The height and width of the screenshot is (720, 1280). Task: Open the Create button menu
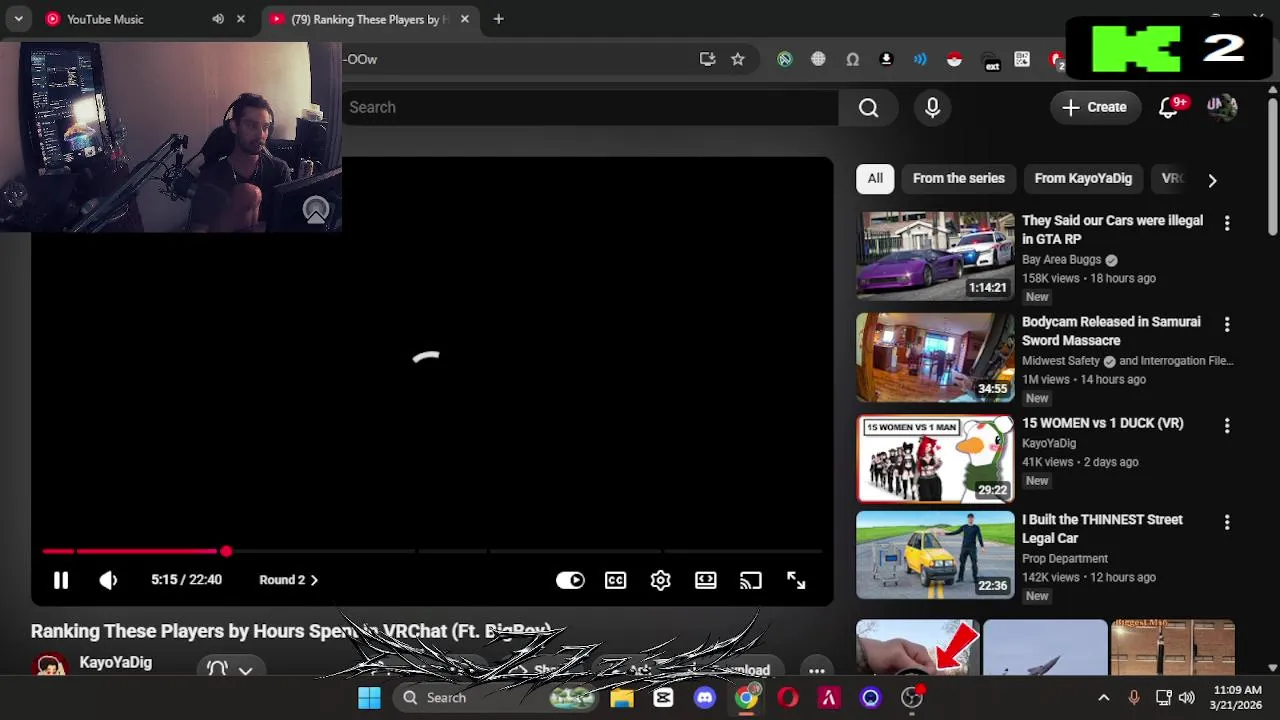1095,107
